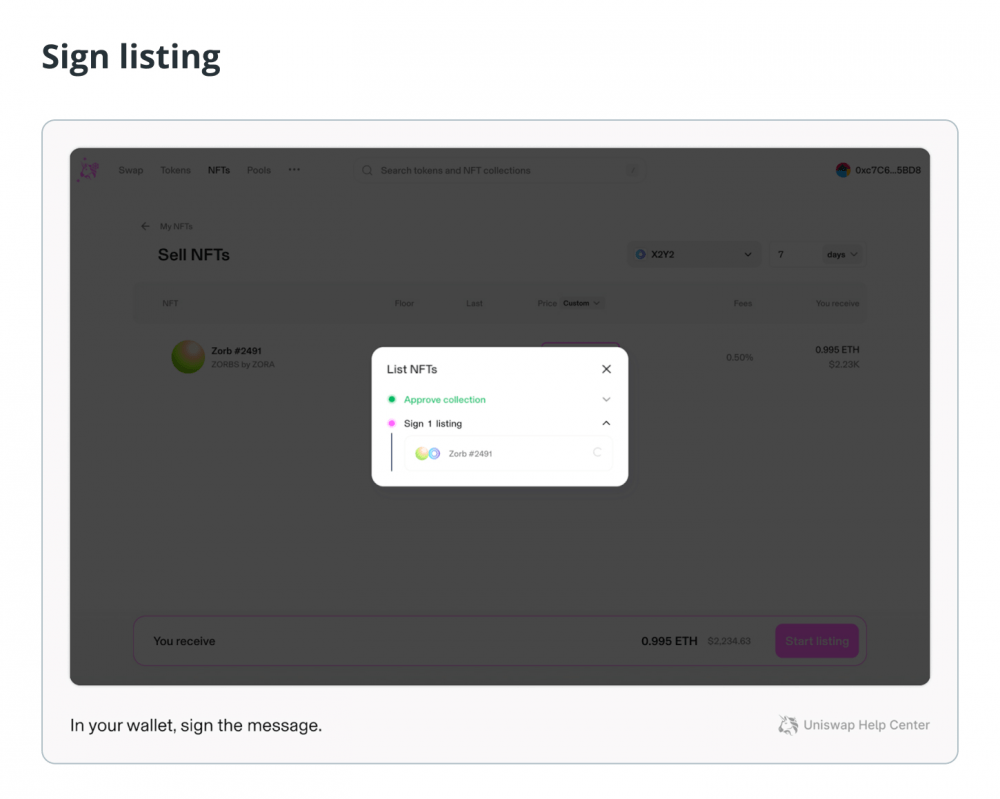The image size is (1000, 799).
Task: Close the List NFTs dialog
Action: tap(607, 369)
